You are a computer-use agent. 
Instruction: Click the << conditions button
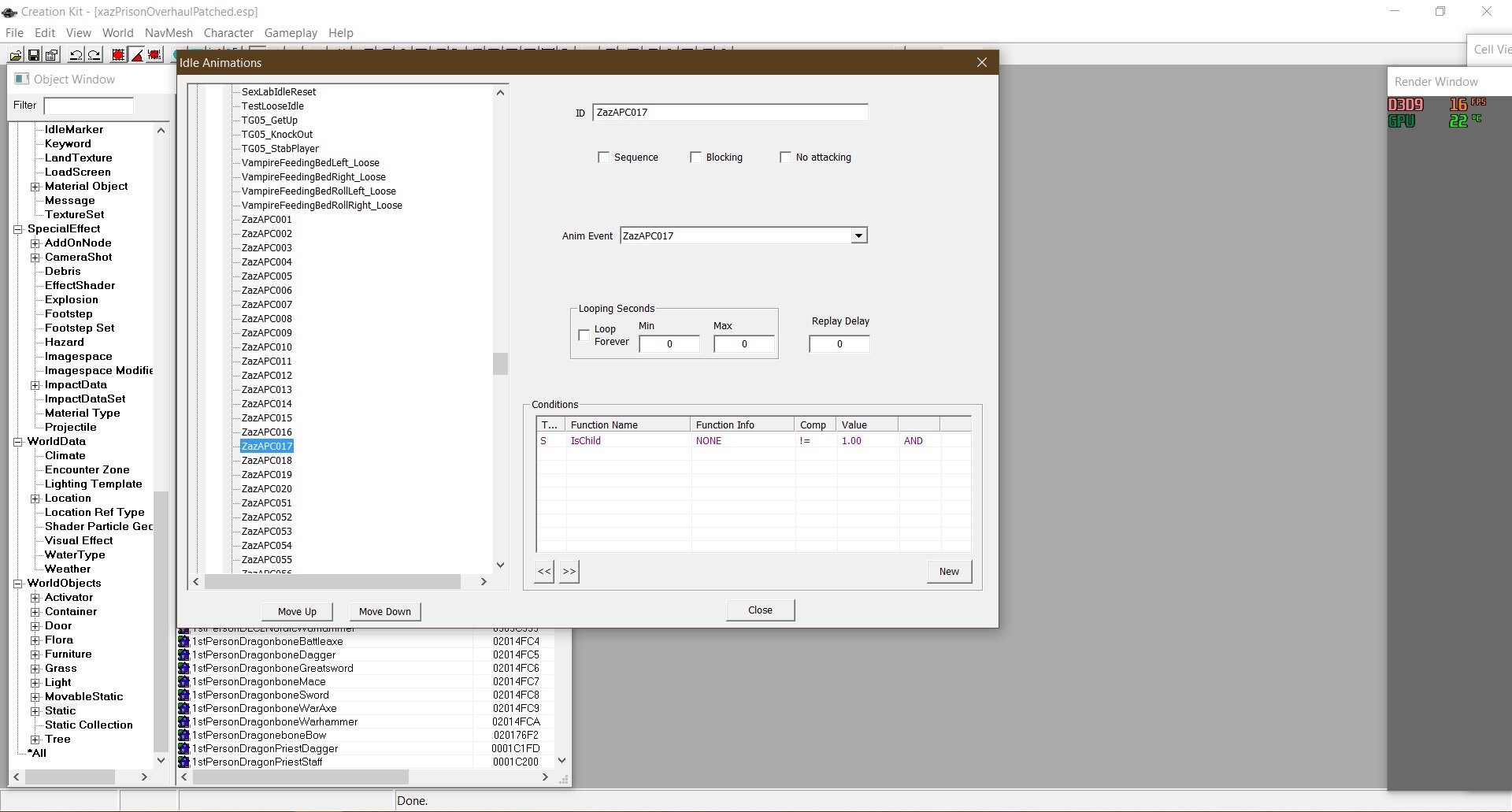click(x=544, y=571)
